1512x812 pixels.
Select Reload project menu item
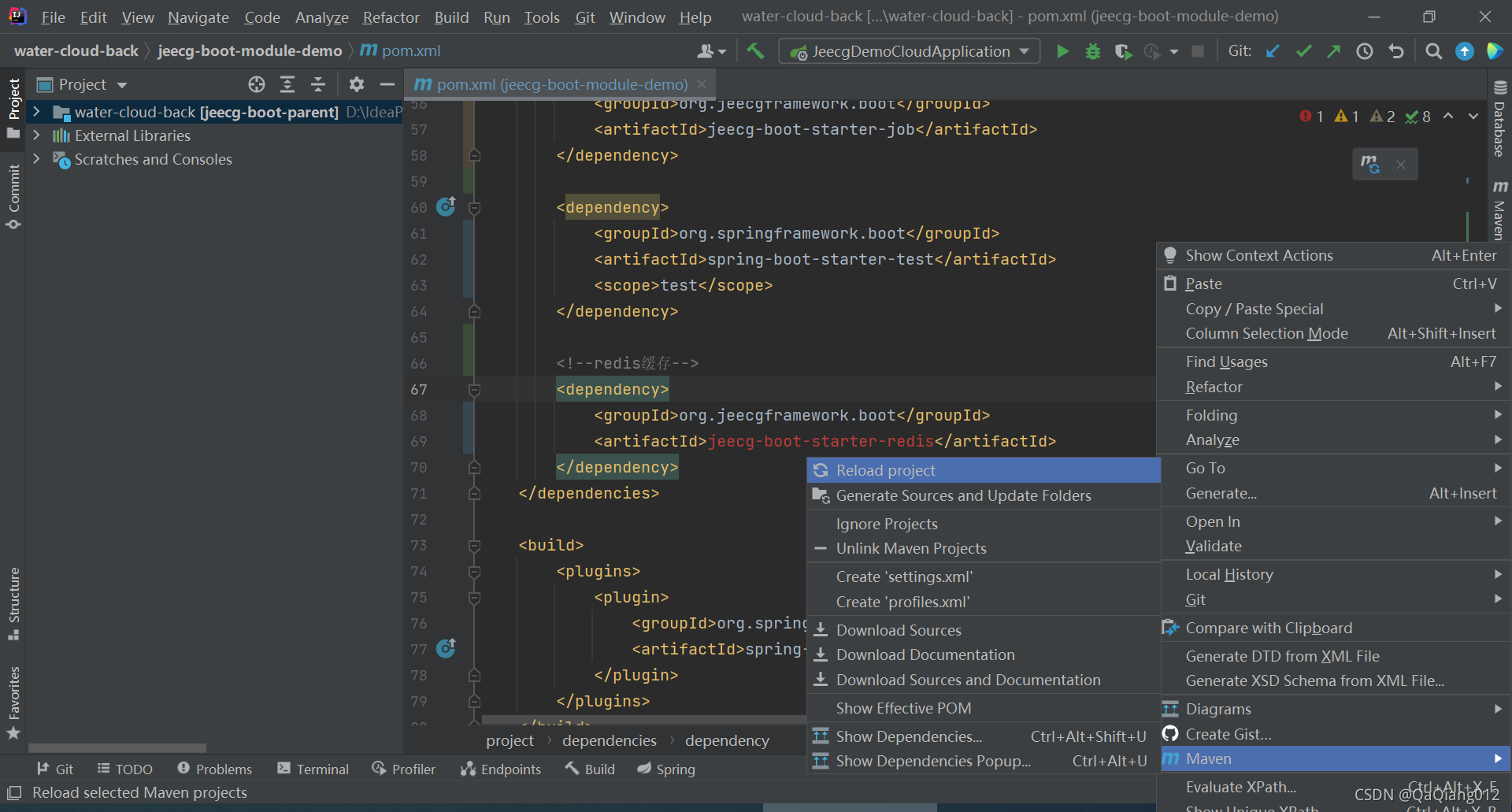(x=984, y=470)
